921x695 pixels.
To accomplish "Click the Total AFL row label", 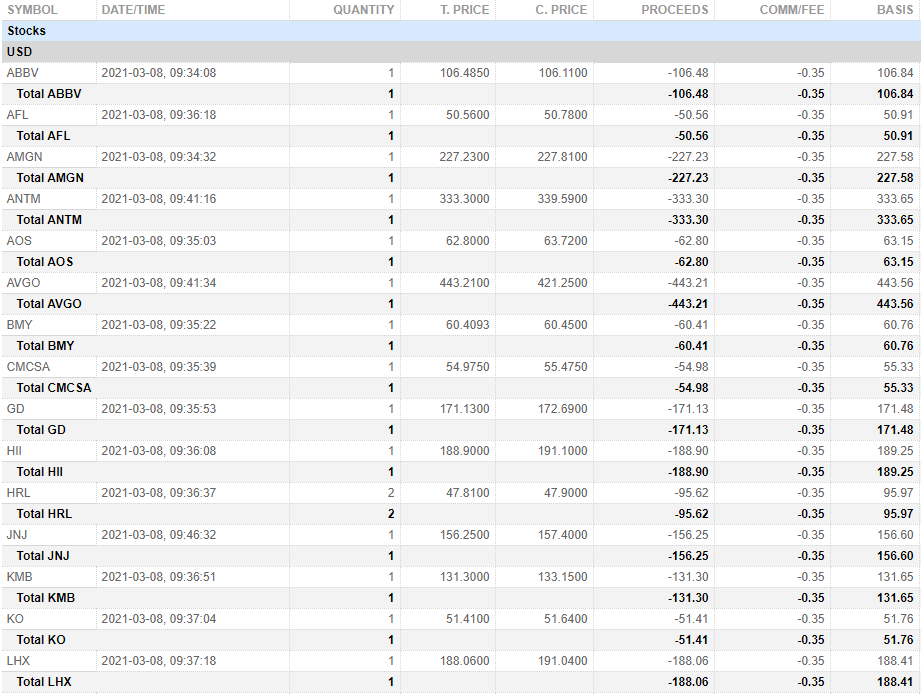I will (43, 136).
